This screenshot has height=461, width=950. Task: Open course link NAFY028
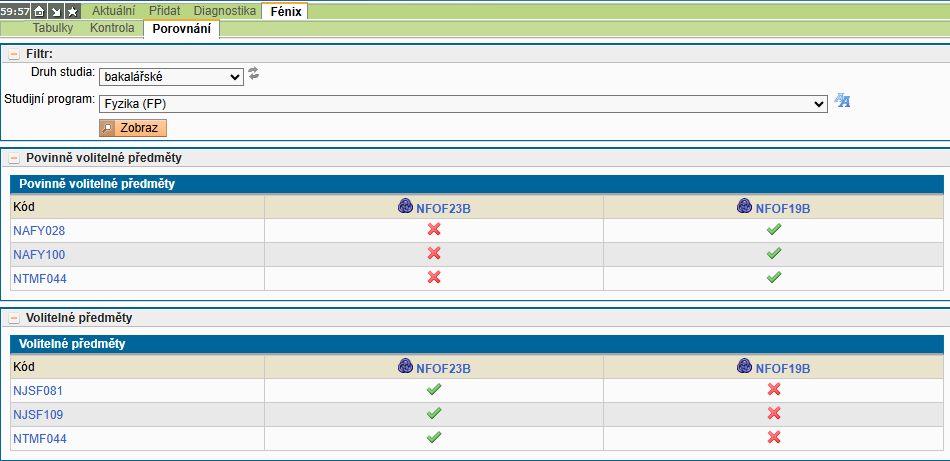tap(39, 231)
